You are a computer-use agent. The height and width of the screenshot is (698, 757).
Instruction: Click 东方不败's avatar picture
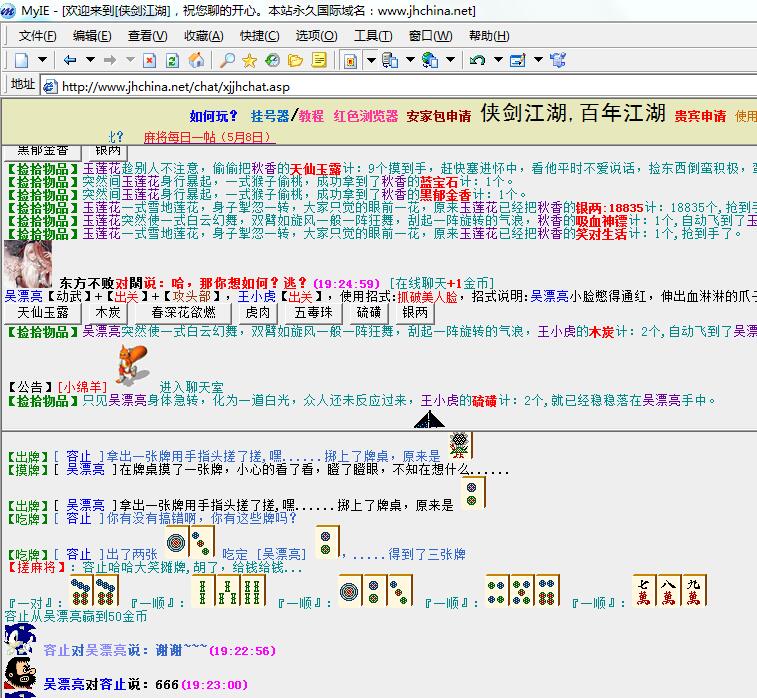28,264
